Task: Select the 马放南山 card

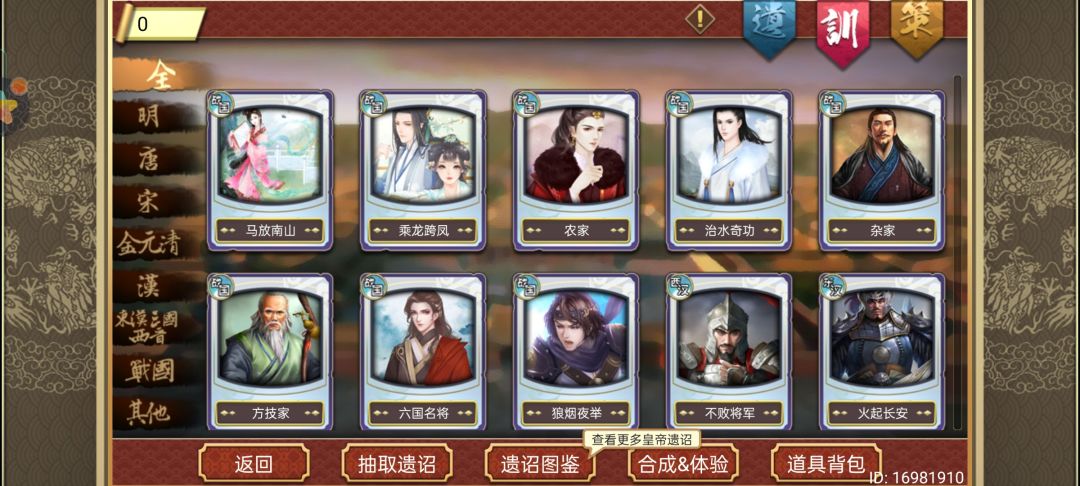Action: tap(271, 171)
